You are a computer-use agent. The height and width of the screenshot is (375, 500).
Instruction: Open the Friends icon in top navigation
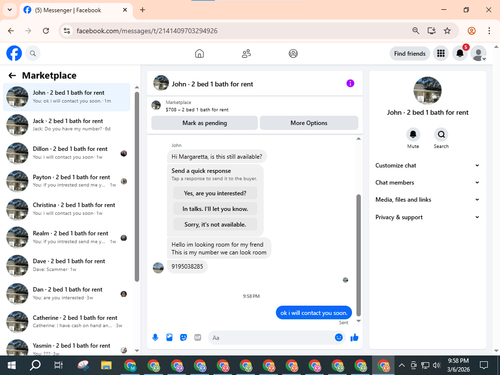click(x=246, y=53)
